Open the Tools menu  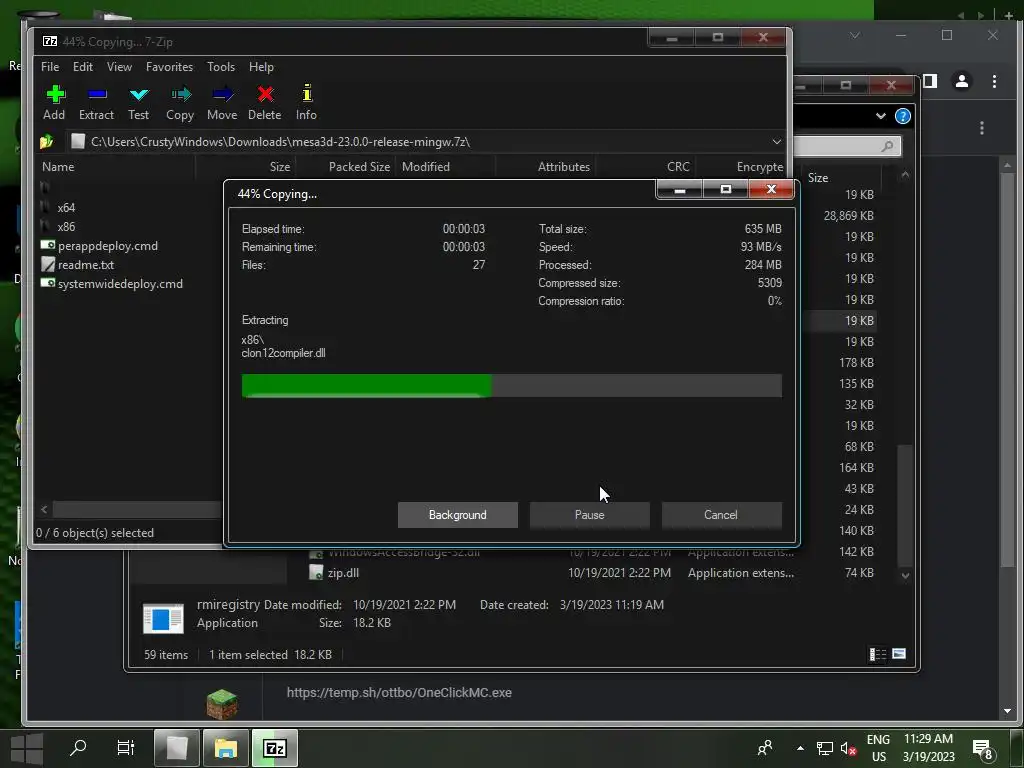[x=221, y=67]
